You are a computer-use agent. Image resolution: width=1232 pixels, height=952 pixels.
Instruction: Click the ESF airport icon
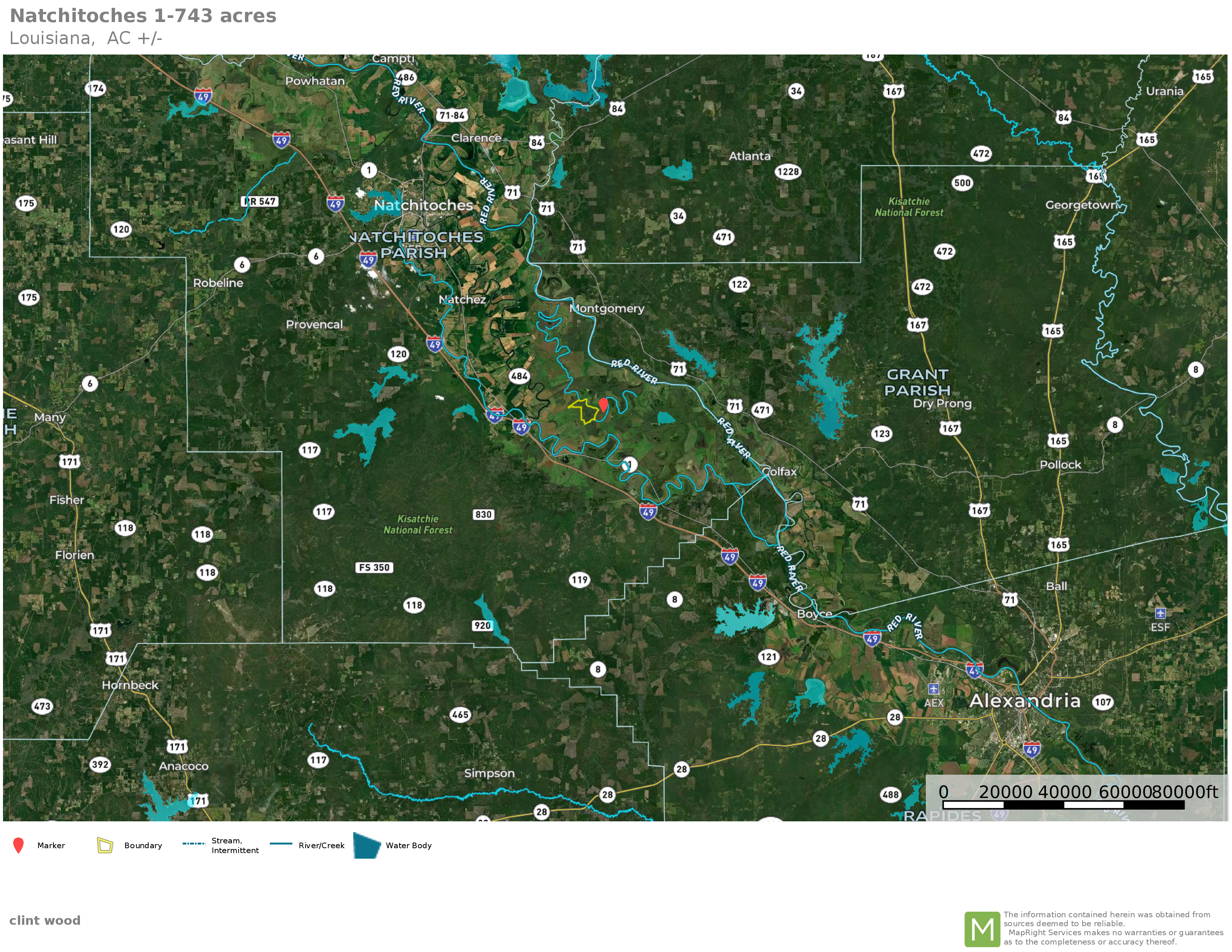click(x=1160, y=613)
